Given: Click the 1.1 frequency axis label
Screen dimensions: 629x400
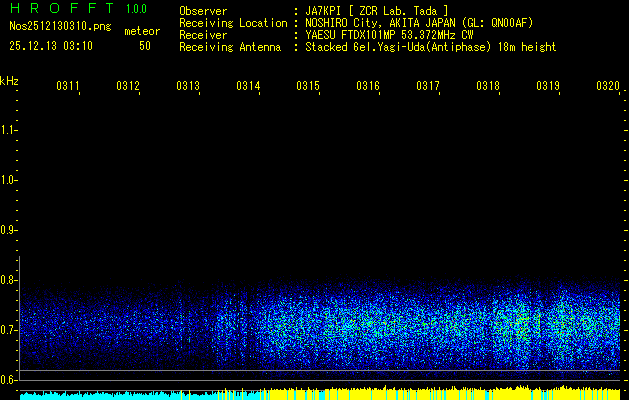Looking at the screenshot, I should click(x=9, y=130).
